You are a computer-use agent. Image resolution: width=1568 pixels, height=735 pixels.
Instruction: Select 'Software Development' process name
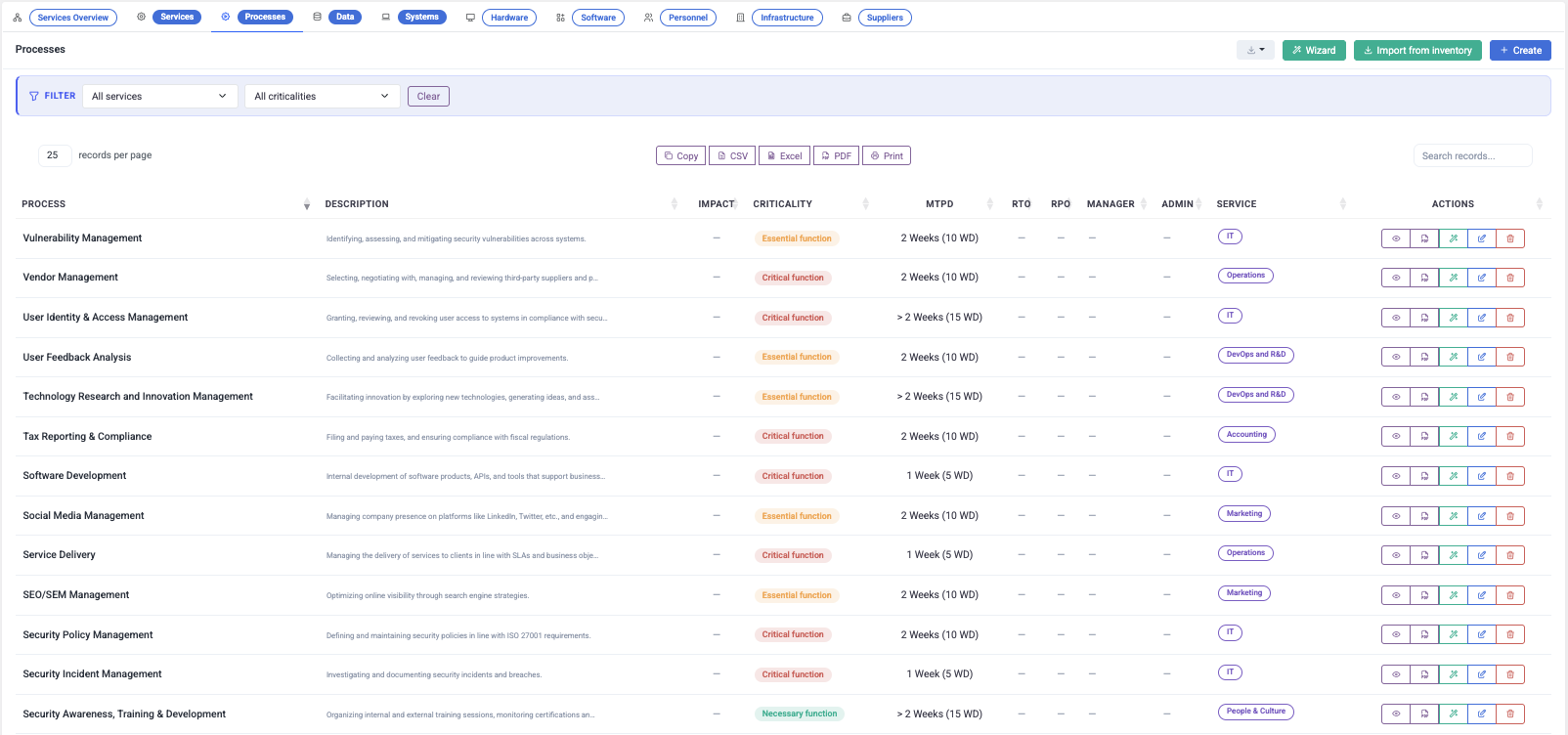tap(74, 476)
